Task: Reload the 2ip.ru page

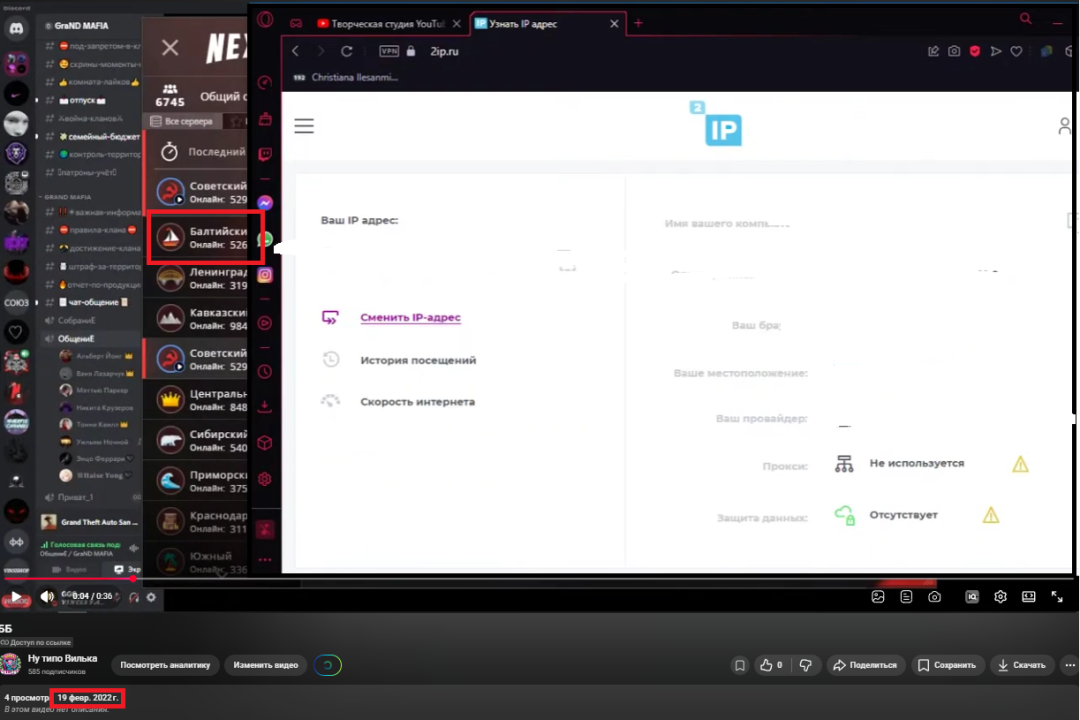Action: (x=347, y=51)
